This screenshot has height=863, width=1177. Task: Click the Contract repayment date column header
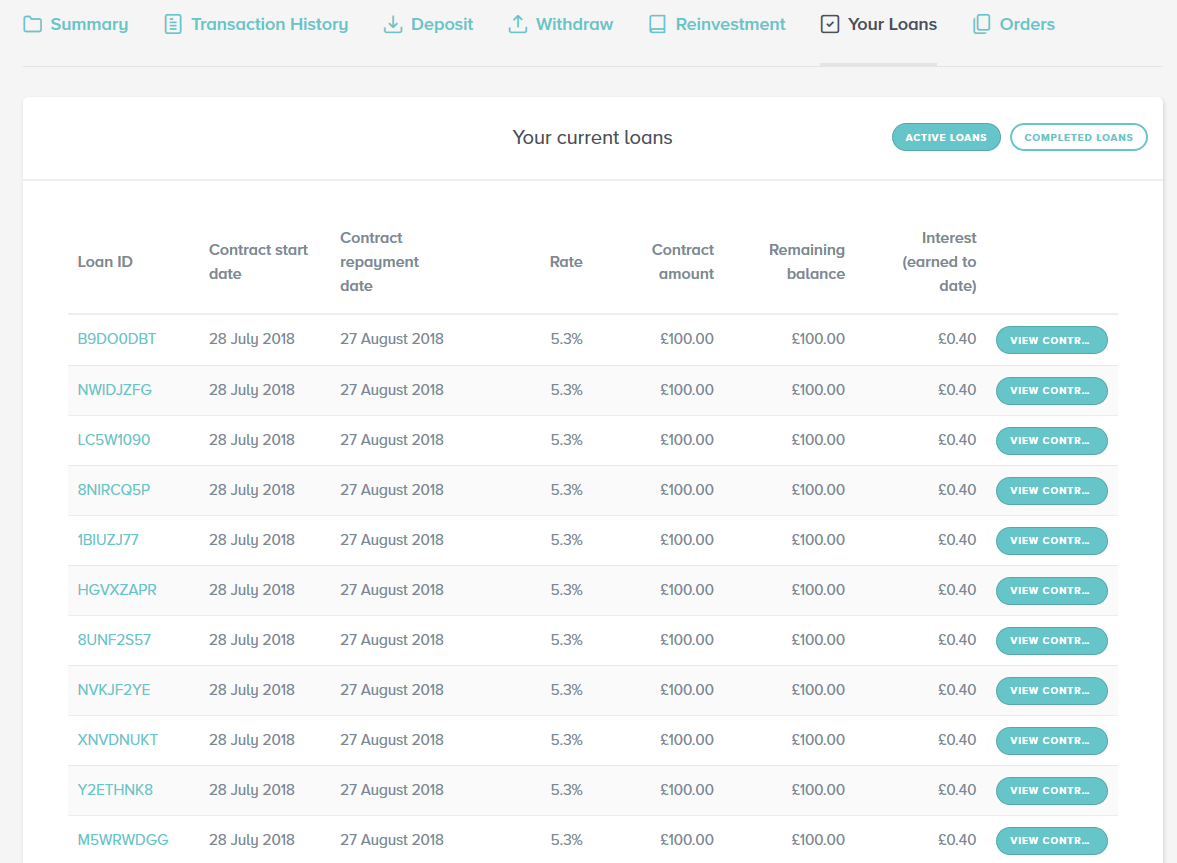(379, 262)
